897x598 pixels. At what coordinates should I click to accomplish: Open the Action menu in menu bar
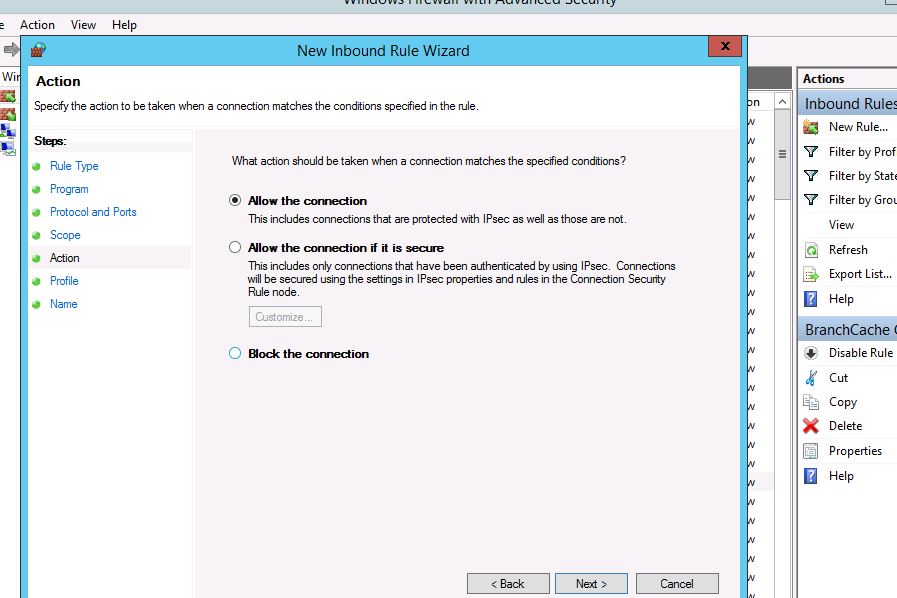coord(38,25)
